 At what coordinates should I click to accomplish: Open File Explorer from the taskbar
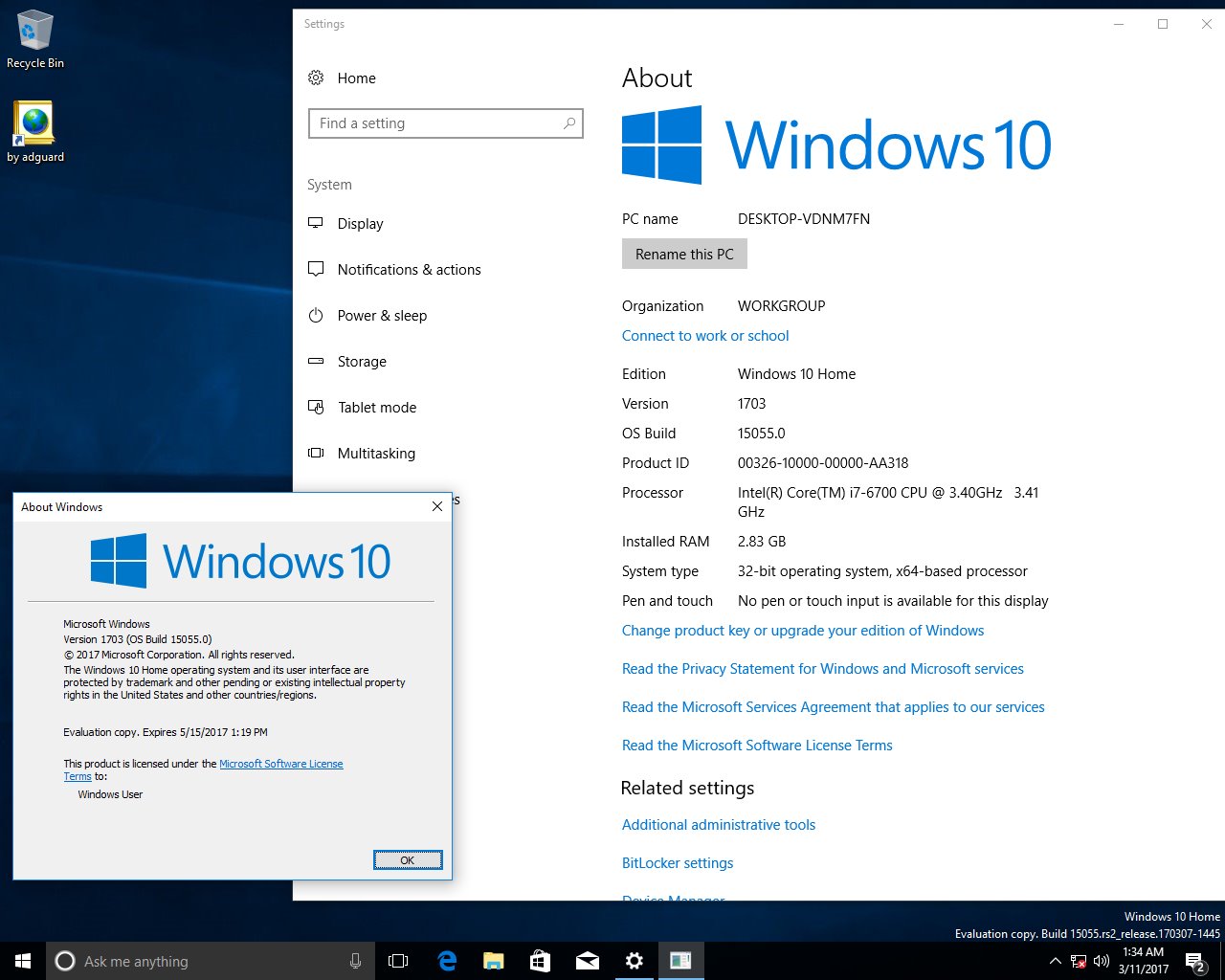[x=494, y=961]
